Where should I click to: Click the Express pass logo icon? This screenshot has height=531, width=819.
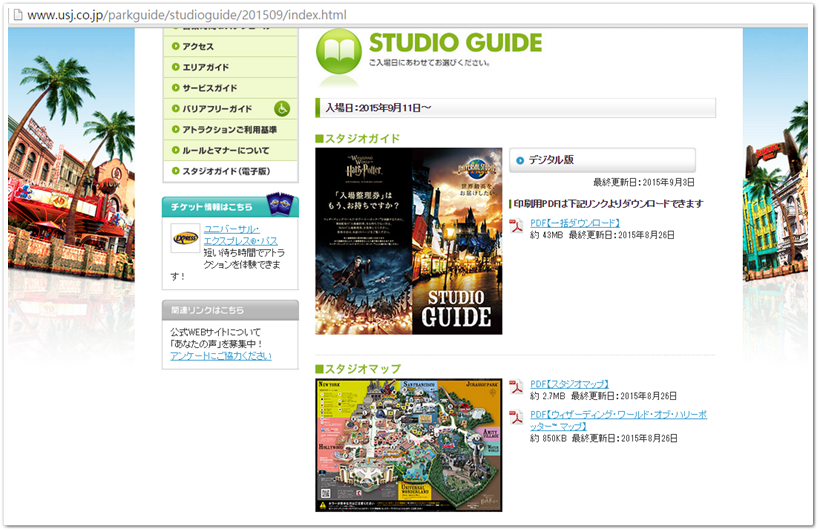[185, 238]
